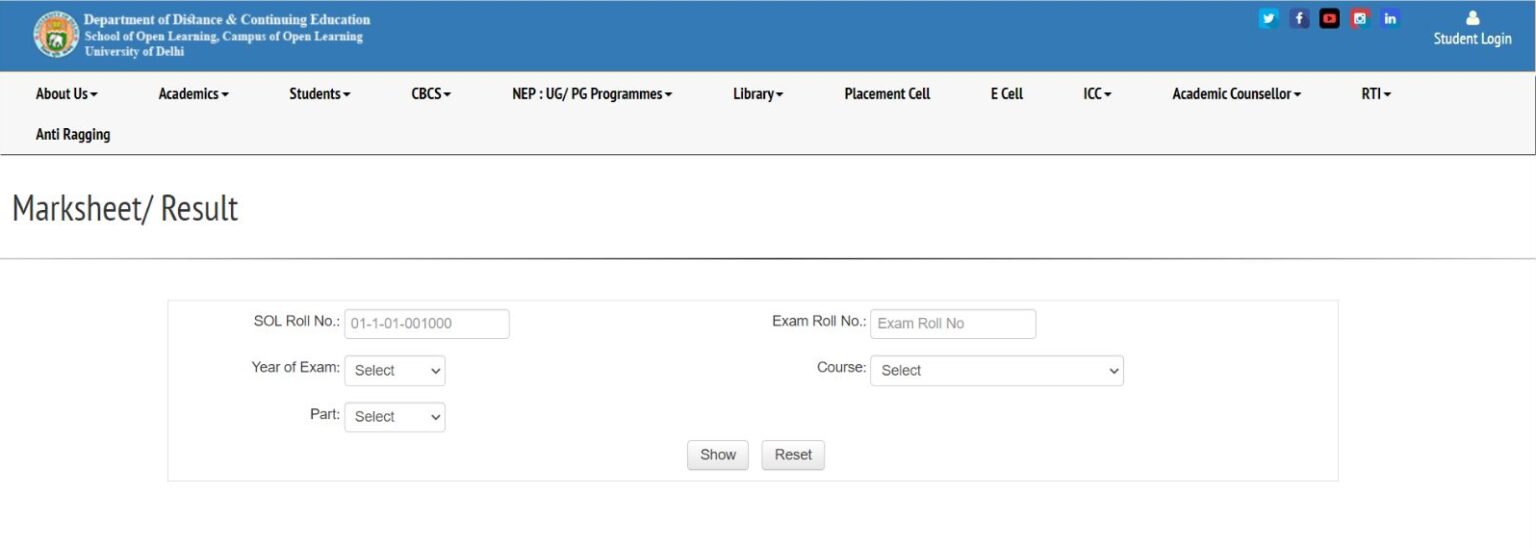Screen dimensions: 1536x548
Task: Focus the SOL Roll No. input field
Action: pos(427,324)
